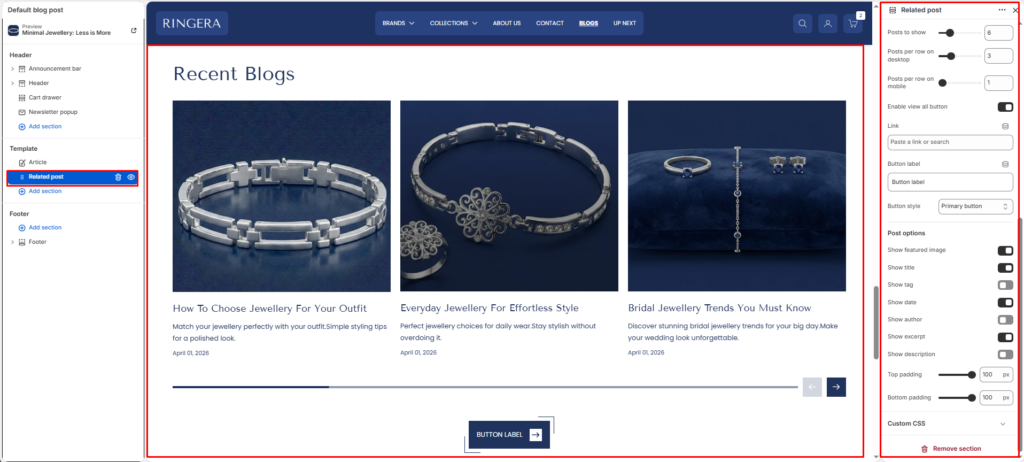Expand the Announcement bar tree item
Image resolution: width=1024 pixels, height=462 pixels.
pyautogui.click(x=12, y=69)
